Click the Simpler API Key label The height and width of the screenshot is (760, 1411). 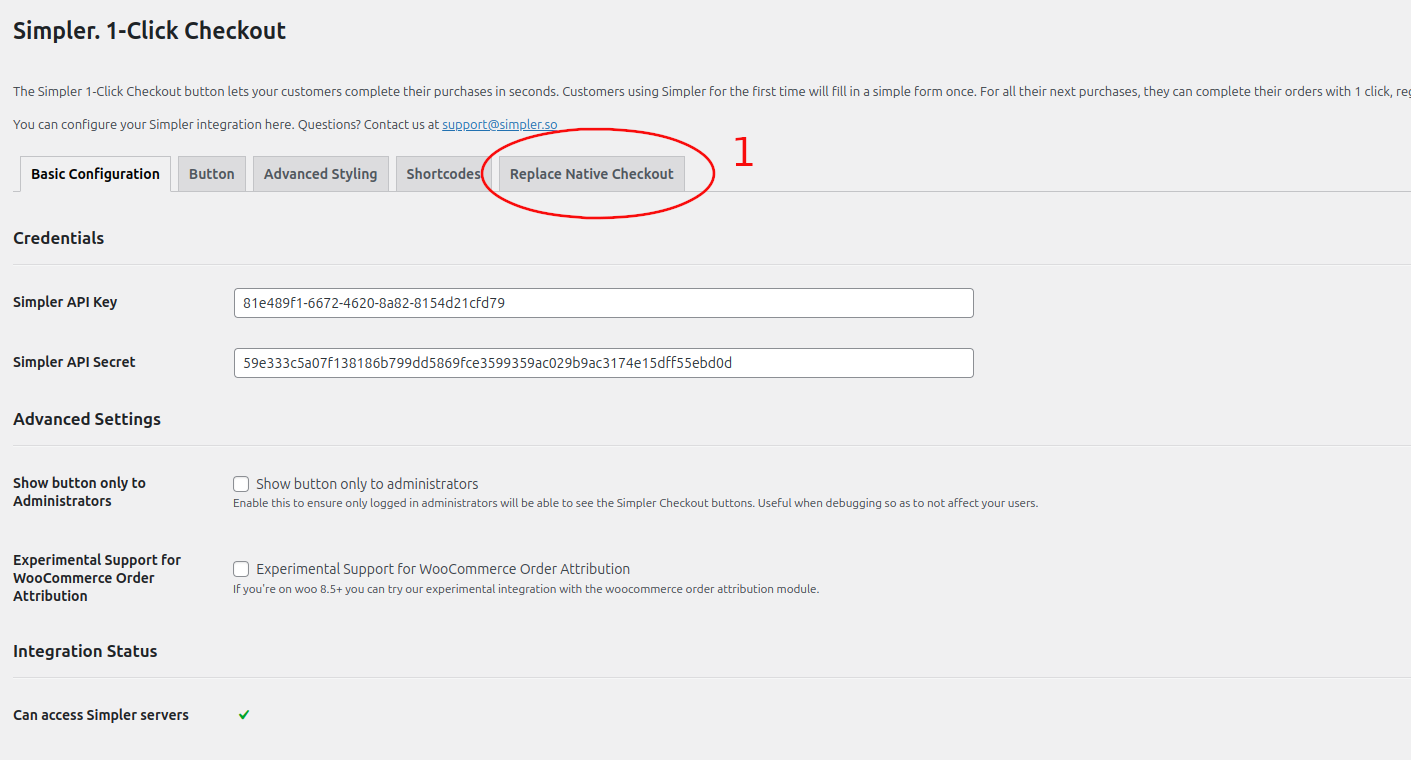tap(65, 302)
